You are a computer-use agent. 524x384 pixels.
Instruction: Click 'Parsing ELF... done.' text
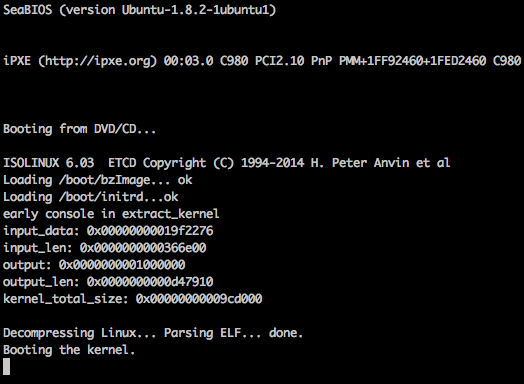[233, 333]
